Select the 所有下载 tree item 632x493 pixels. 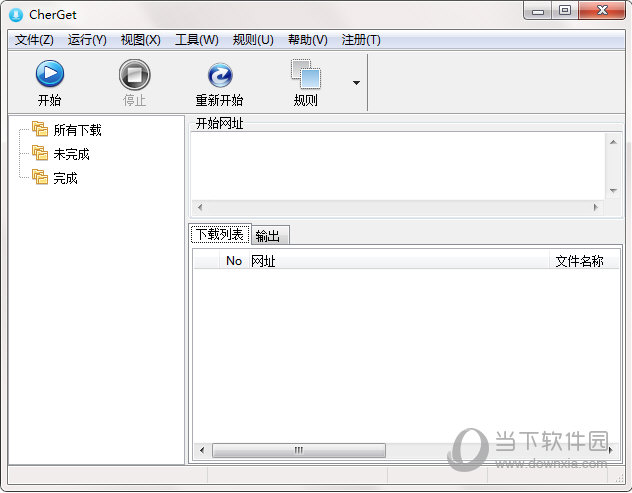77,130
